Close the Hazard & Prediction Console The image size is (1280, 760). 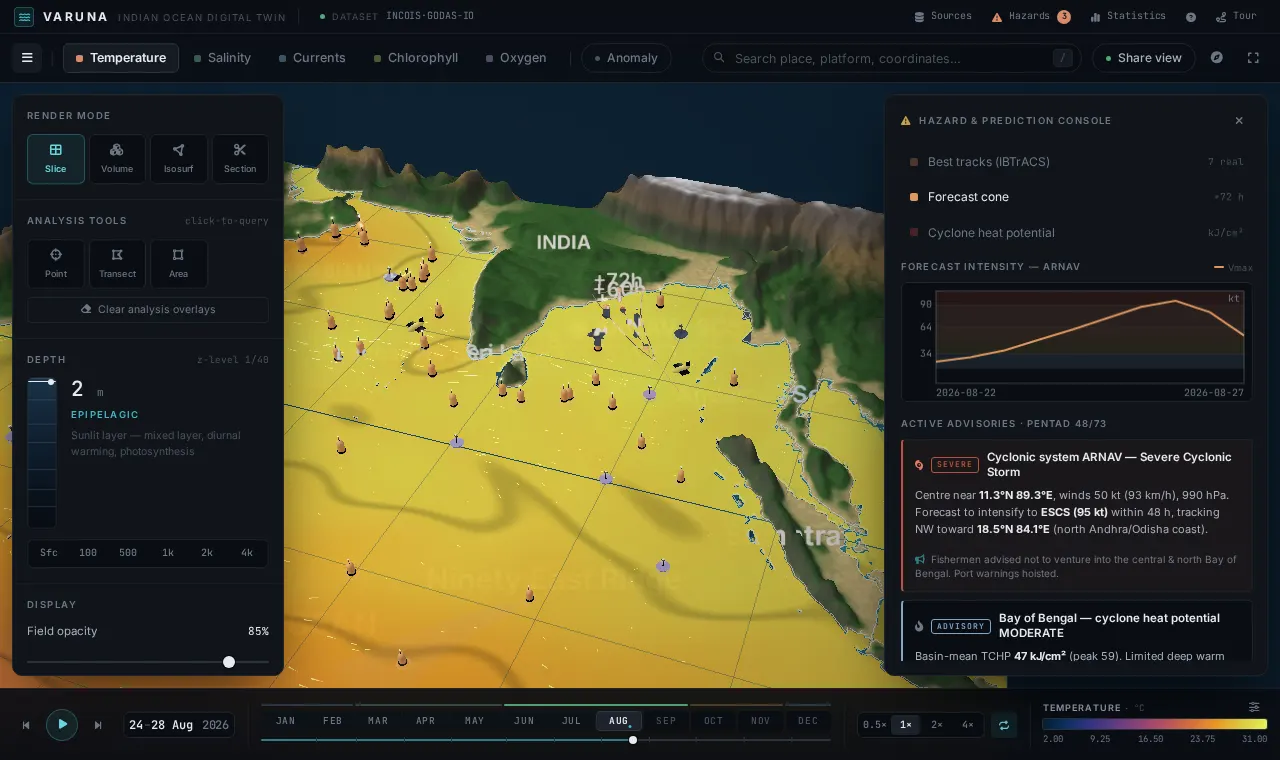click(x=1239, y=120)
